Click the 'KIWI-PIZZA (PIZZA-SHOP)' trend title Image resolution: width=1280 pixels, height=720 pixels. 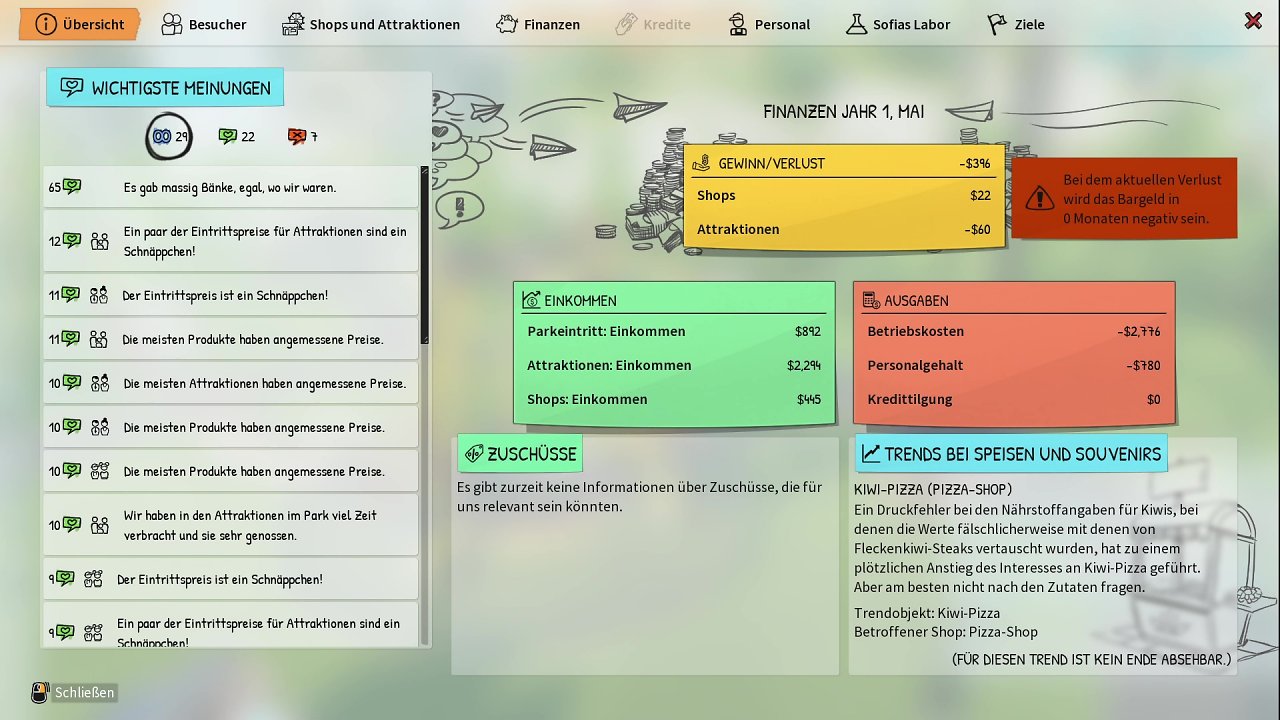[933, 489]
